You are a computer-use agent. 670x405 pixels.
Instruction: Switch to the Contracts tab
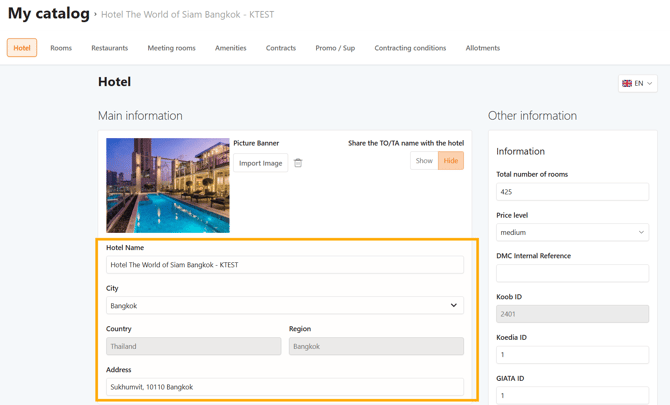tap(281, 48)
